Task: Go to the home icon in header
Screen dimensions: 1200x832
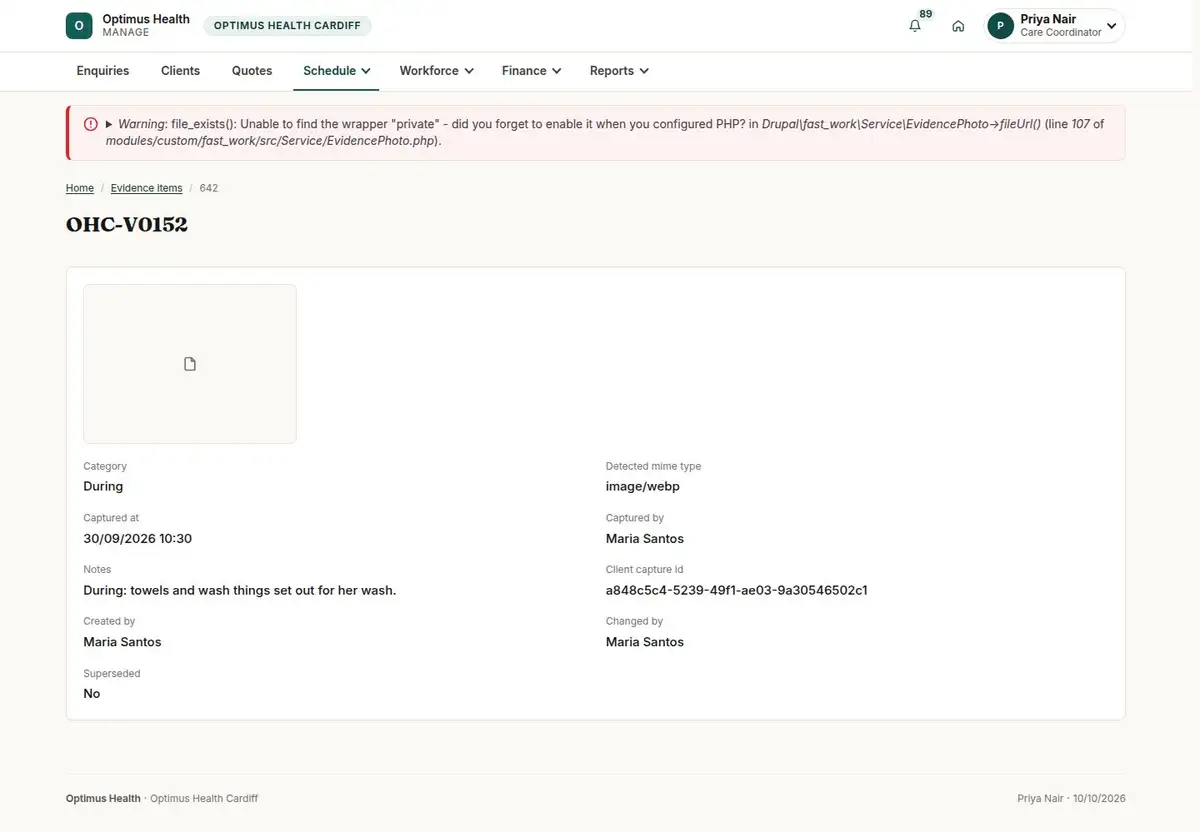Action: [x=958, y=26]
